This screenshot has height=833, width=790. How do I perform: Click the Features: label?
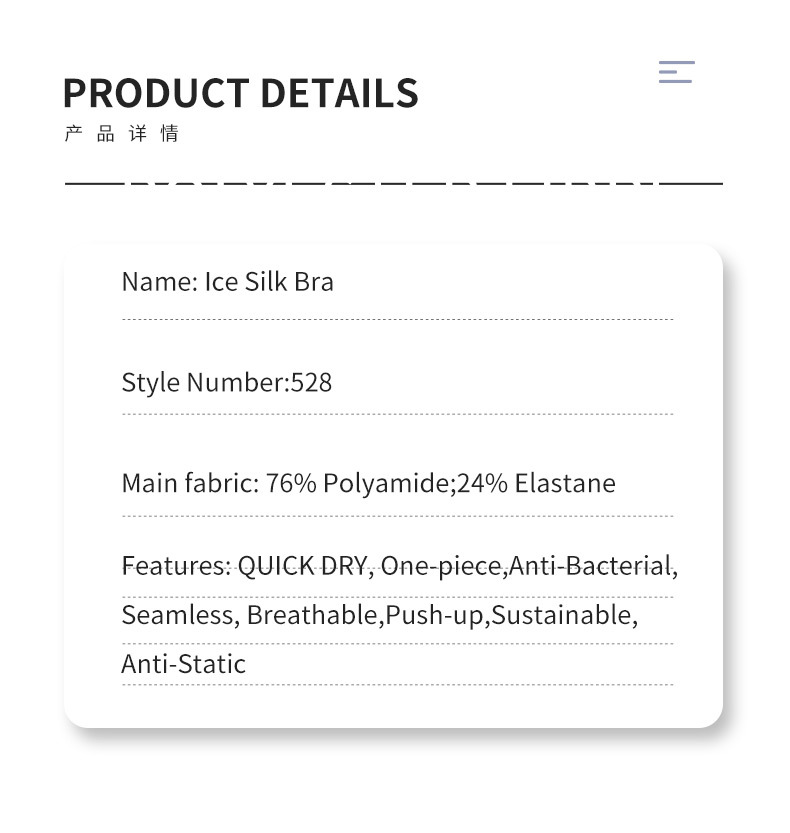[x=175, y=566]
